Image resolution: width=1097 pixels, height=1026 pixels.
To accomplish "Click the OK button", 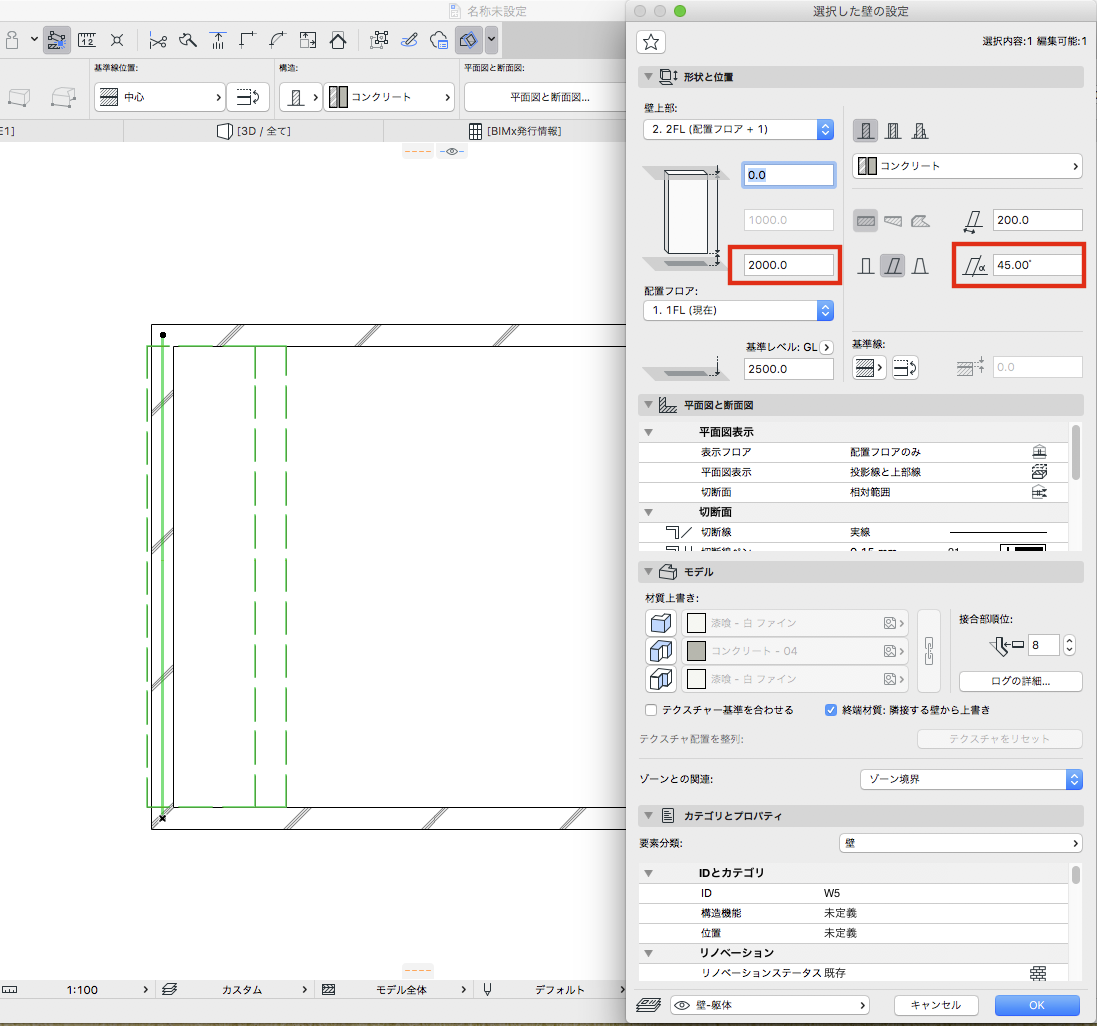I will click(x=1036, y=1005).
